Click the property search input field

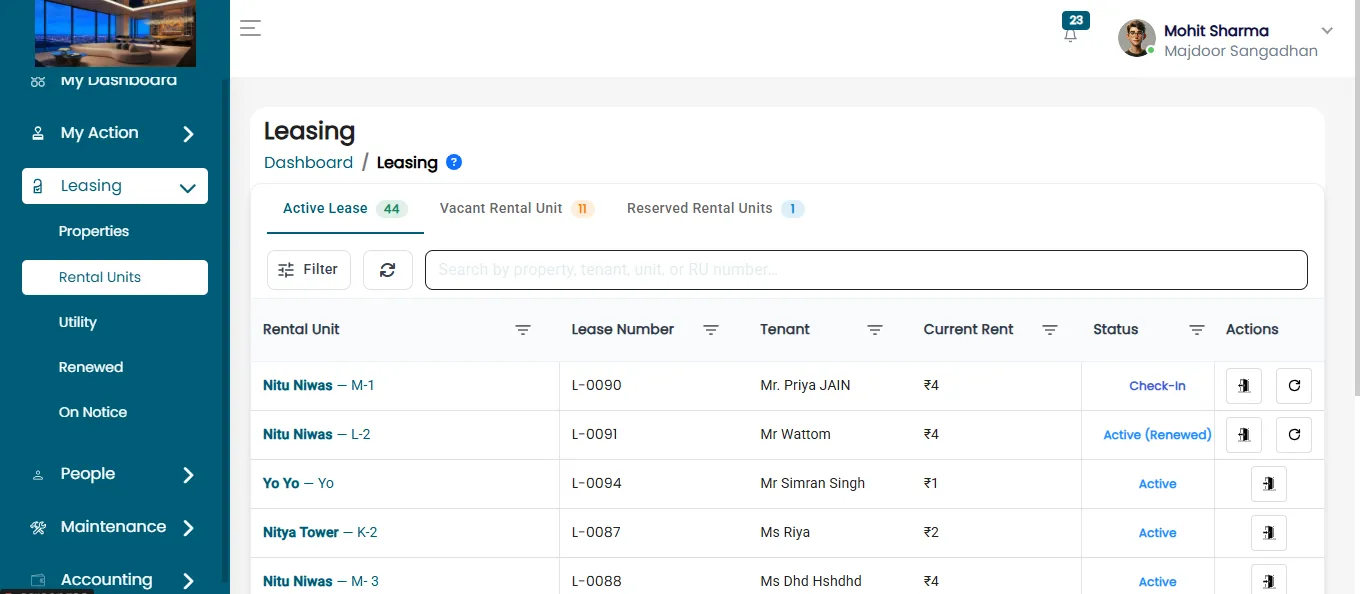(x=866, y=270)
